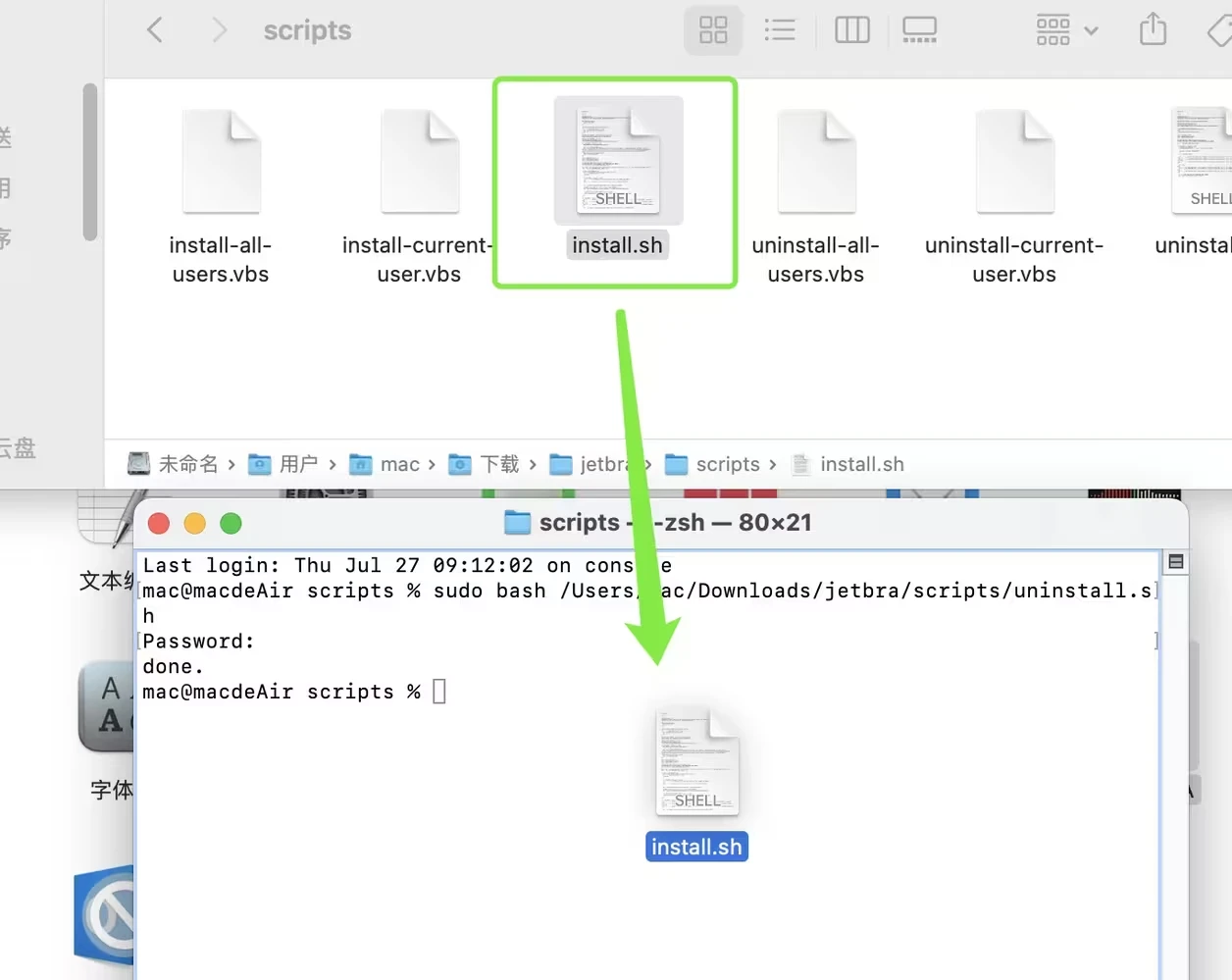Click the Last login line in Terminal

coord(408,566)
